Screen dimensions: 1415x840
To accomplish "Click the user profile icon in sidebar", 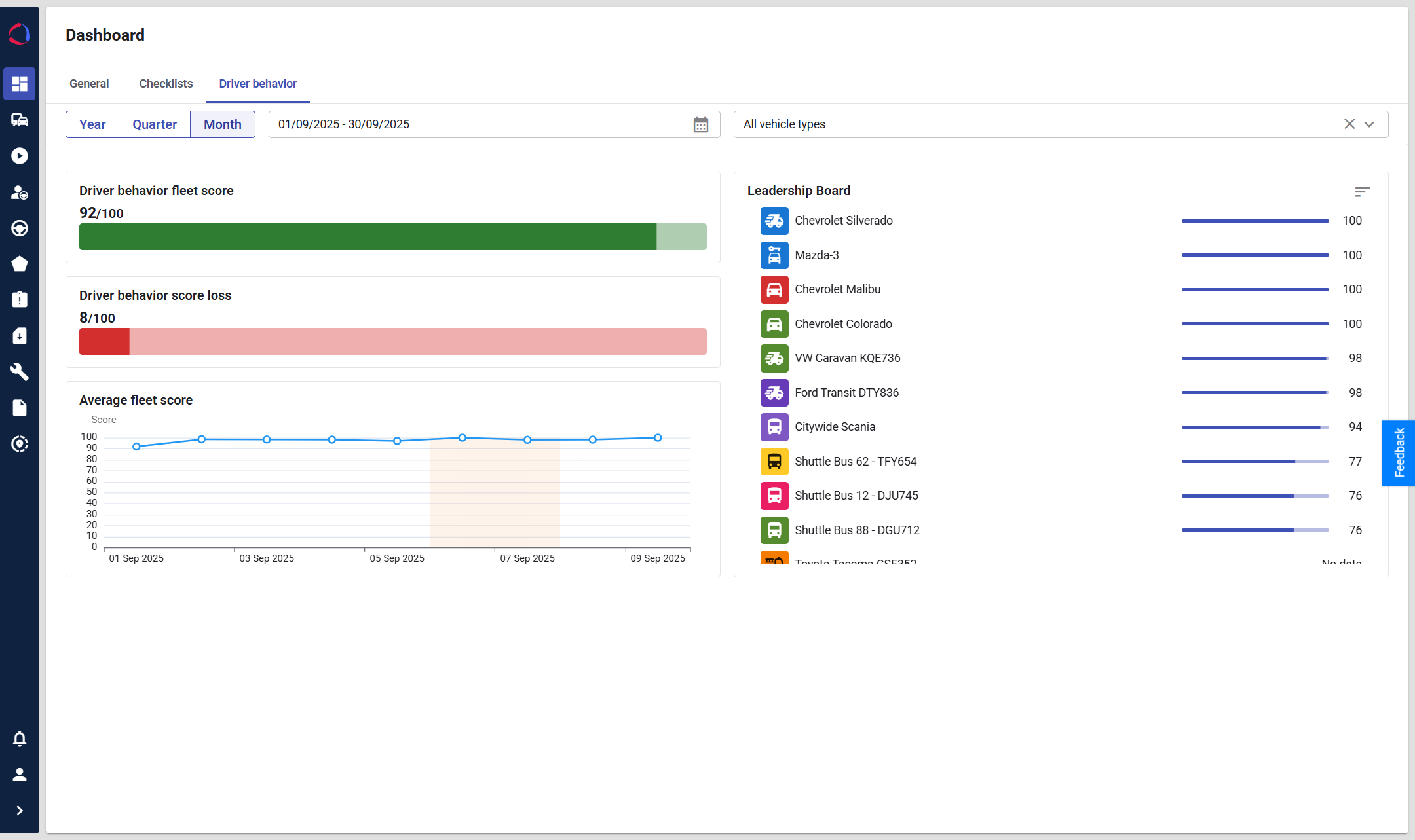I will point(20,775).
